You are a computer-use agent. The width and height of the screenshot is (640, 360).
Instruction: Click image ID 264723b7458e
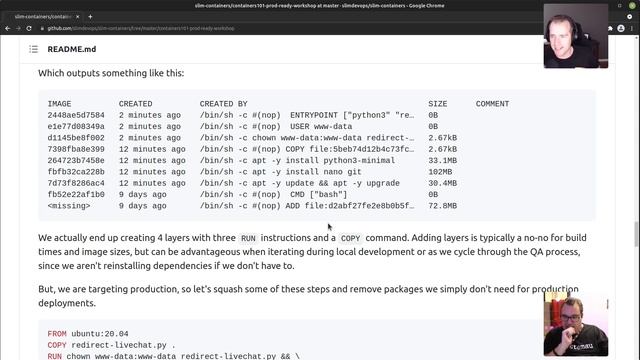(x=76, y=161)
